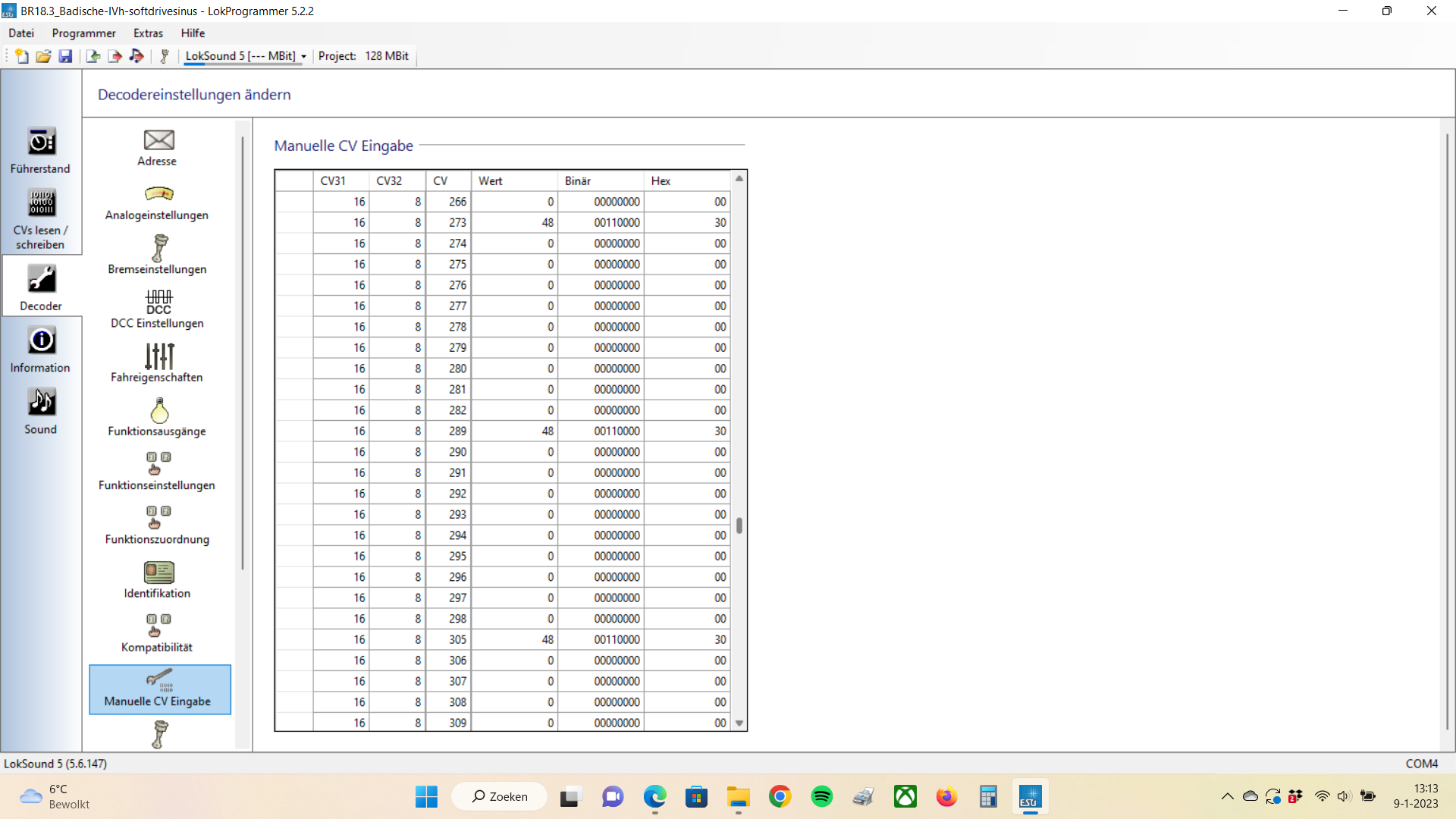The width and height of the screenshot is (1456, 819).
Task: Click the CV31 column header
Action: (x=341, y=180)
